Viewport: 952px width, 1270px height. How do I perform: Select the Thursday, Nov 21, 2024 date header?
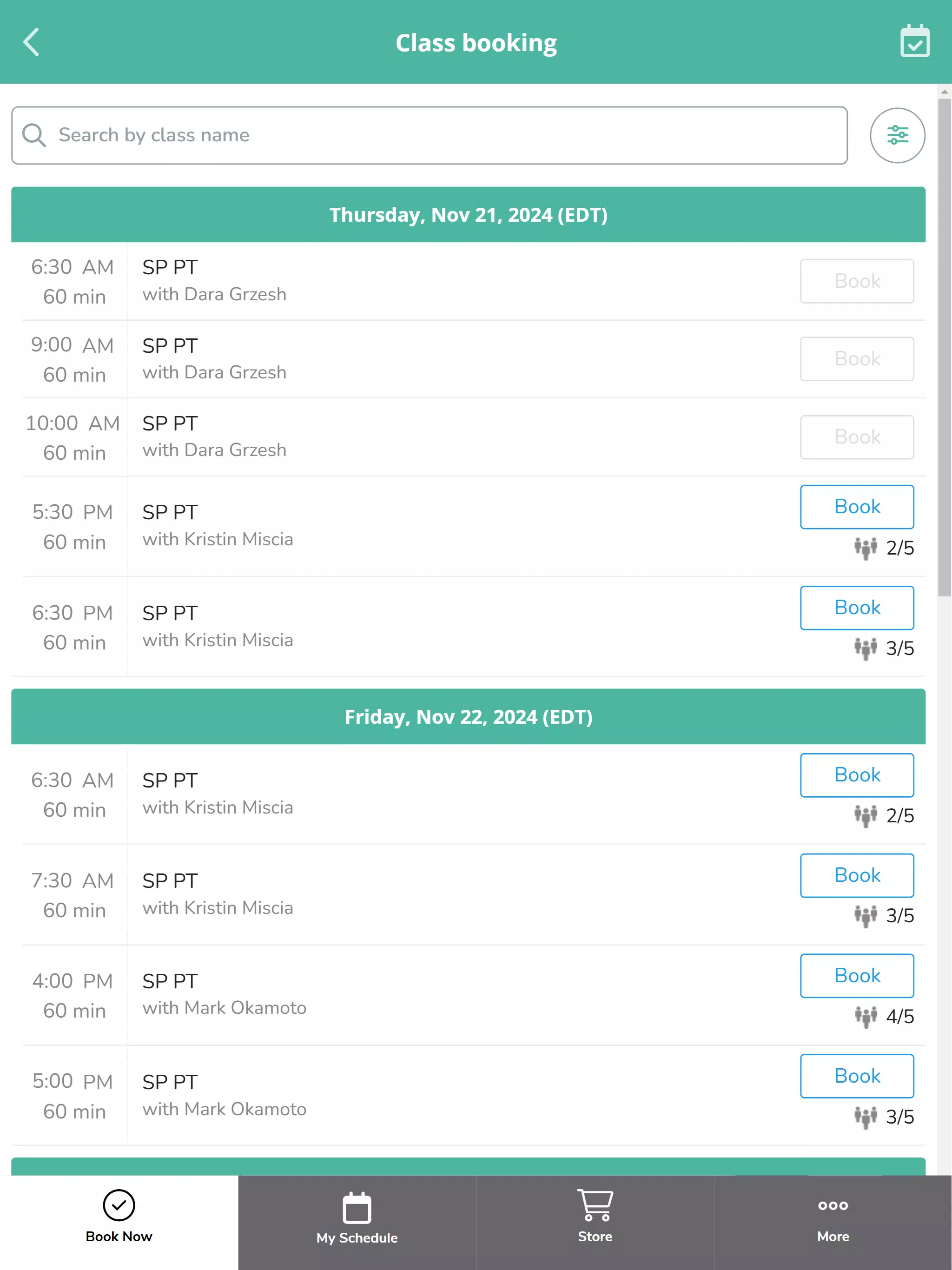[468, 215]
